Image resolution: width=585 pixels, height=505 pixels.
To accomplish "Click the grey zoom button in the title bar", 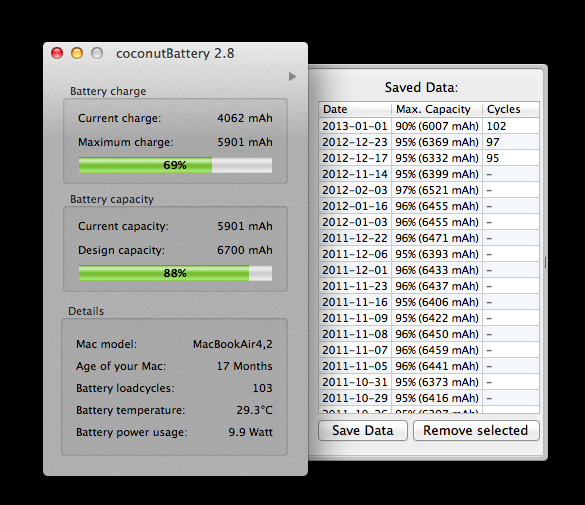I will pos(97,53).
